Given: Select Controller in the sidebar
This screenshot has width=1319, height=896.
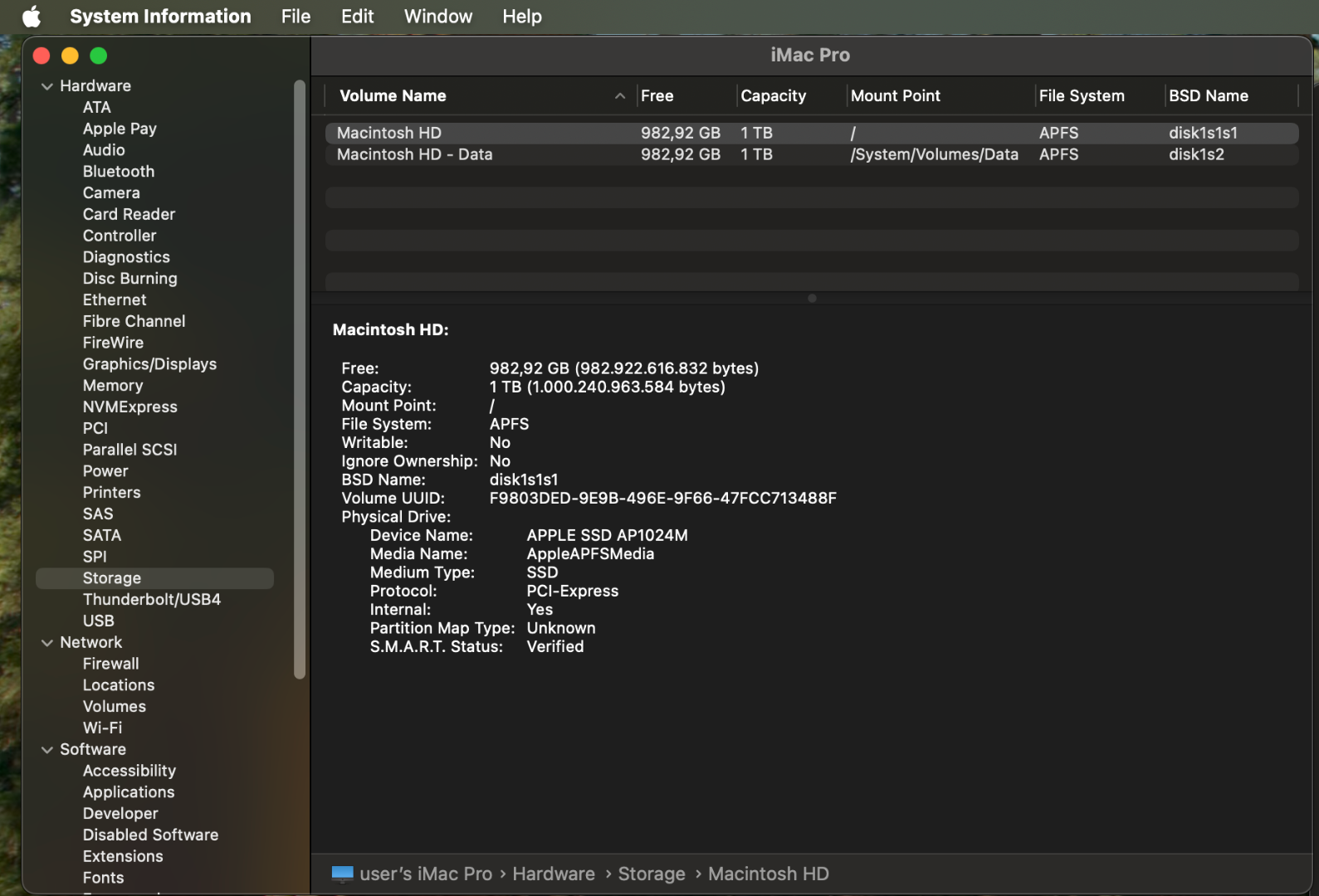Looking at the screenshot, I should (120, 236).
